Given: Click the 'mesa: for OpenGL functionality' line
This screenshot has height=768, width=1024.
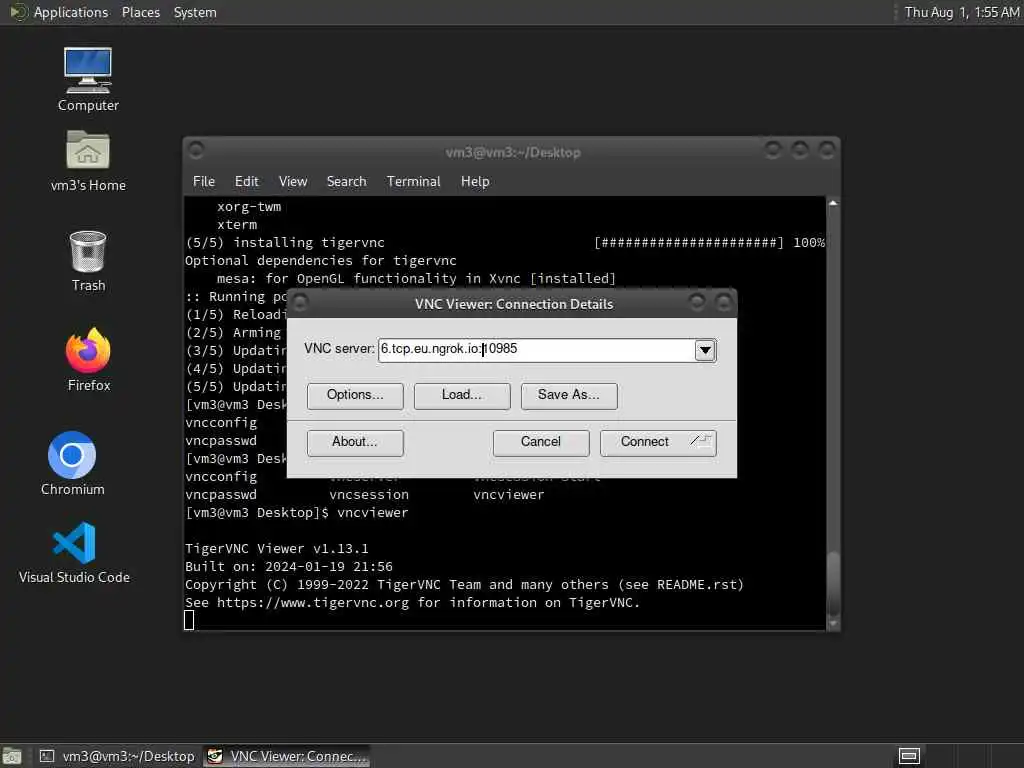Looking at the screenshot, I should pos(416,279).
